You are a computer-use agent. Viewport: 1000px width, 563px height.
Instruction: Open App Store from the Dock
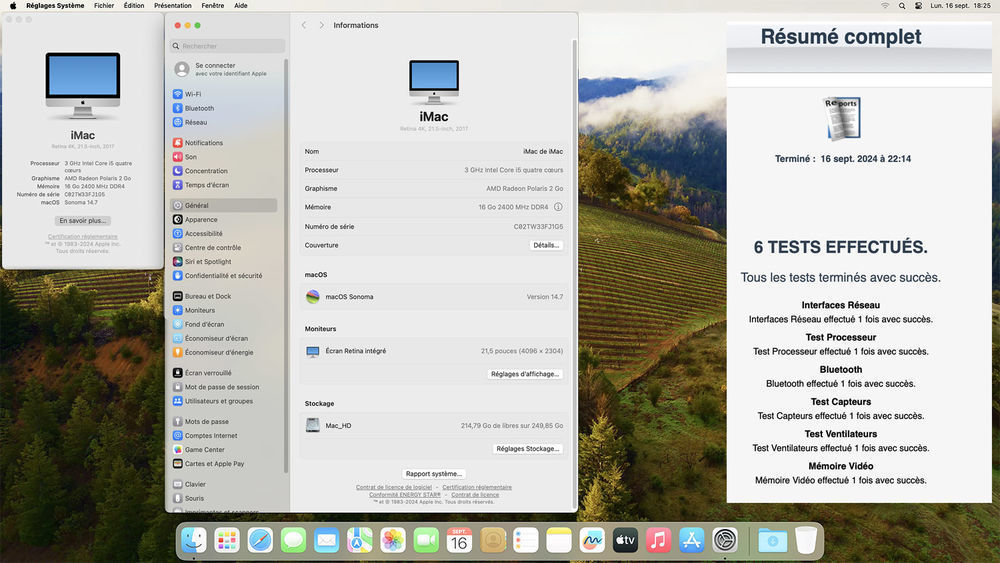[692, 541]
